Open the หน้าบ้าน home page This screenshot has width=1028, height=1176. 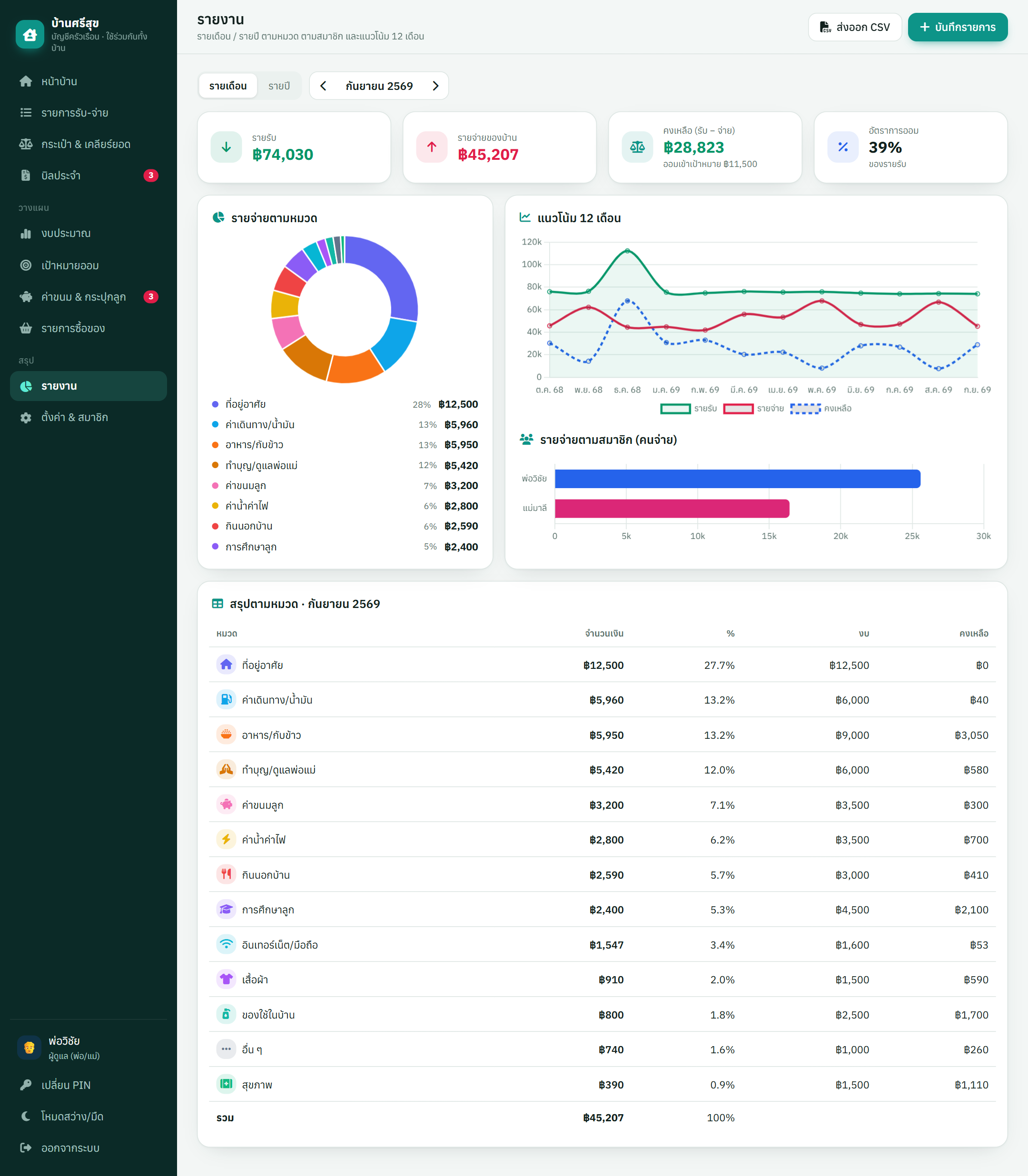tap(89, 81)
